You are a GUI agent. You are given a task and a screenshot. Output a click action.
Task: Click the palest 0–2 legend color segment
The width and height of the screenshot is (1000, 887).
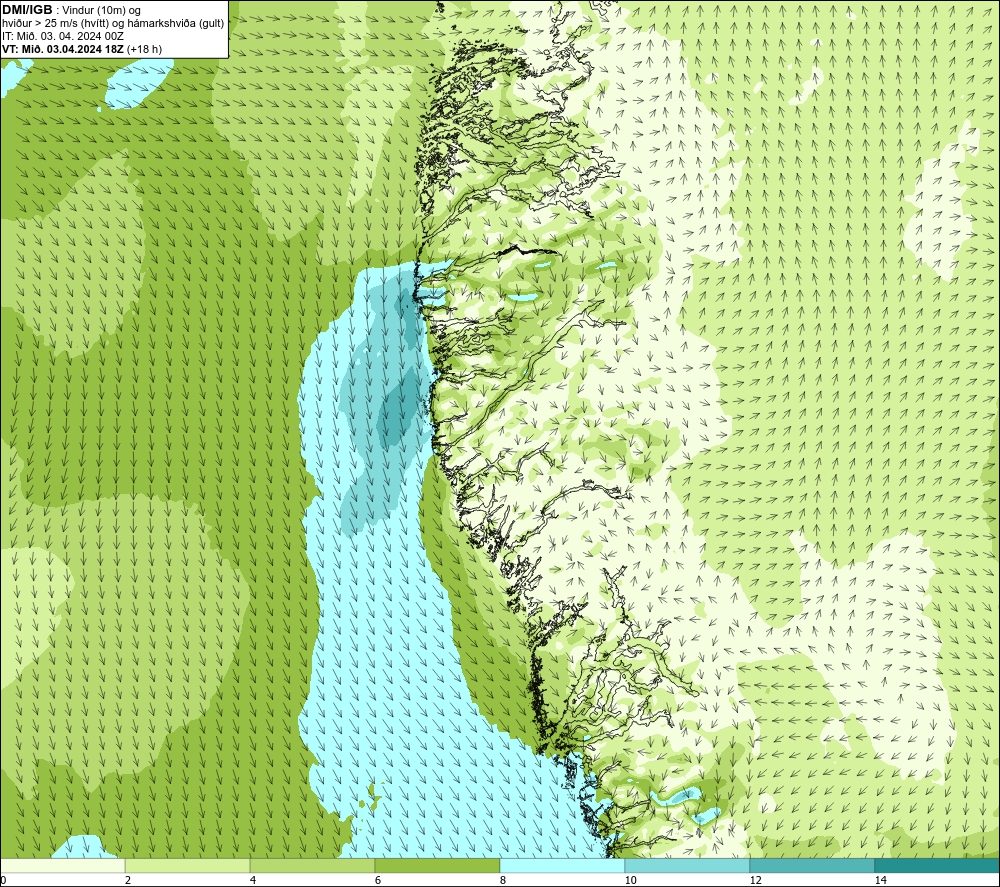62,866
